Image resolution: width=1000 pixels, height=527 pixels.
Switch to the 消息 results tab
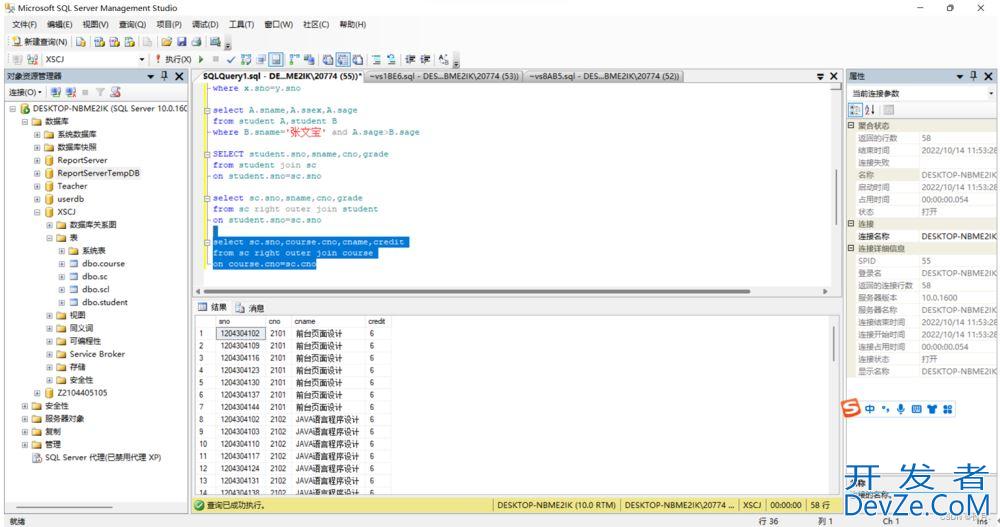pos(249,308)
